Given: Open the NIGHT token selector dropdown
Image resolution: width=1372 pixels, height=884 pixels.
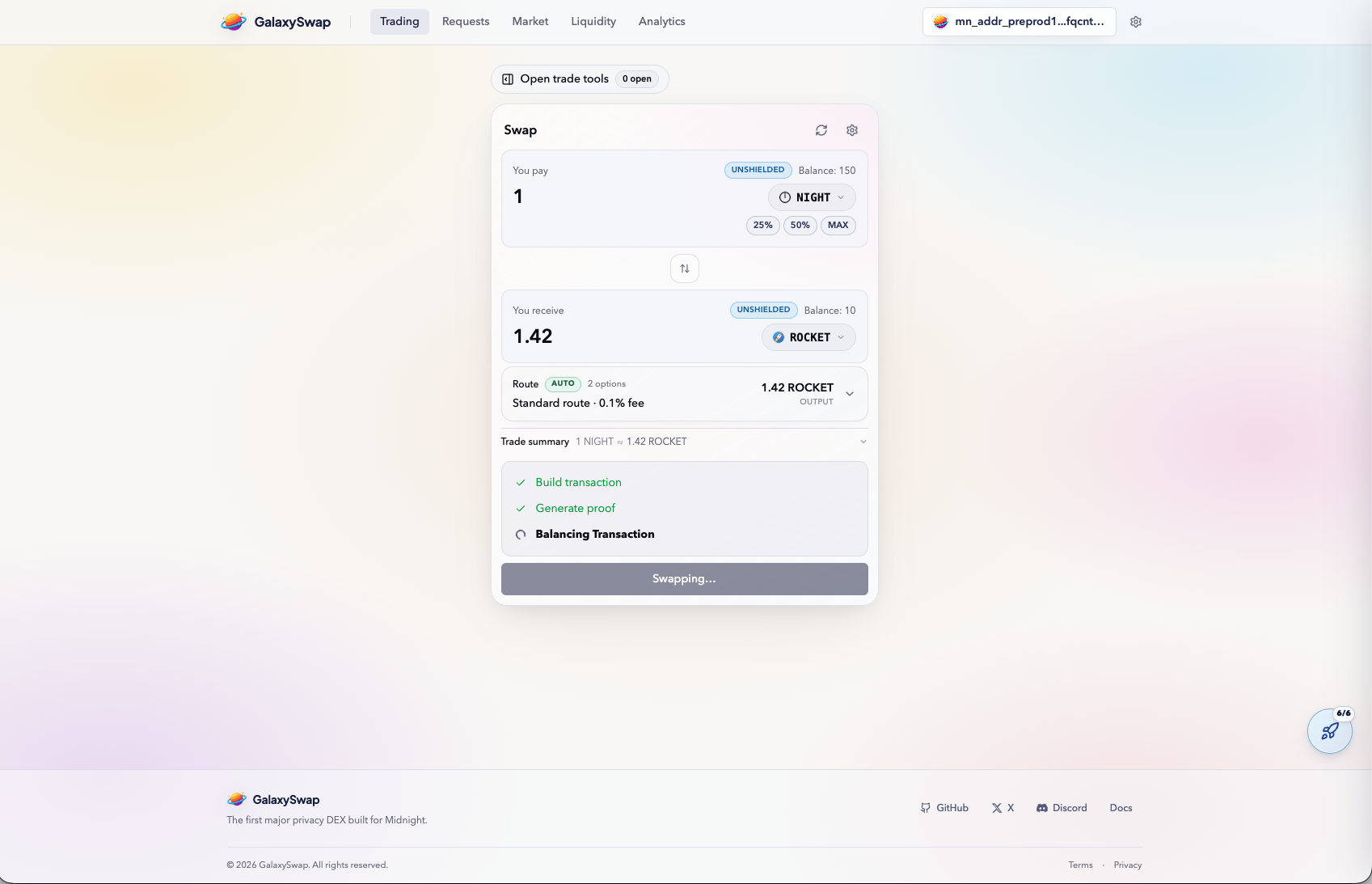Looking at the screenshot, I should pyautogui.click(x=811, y=197).
